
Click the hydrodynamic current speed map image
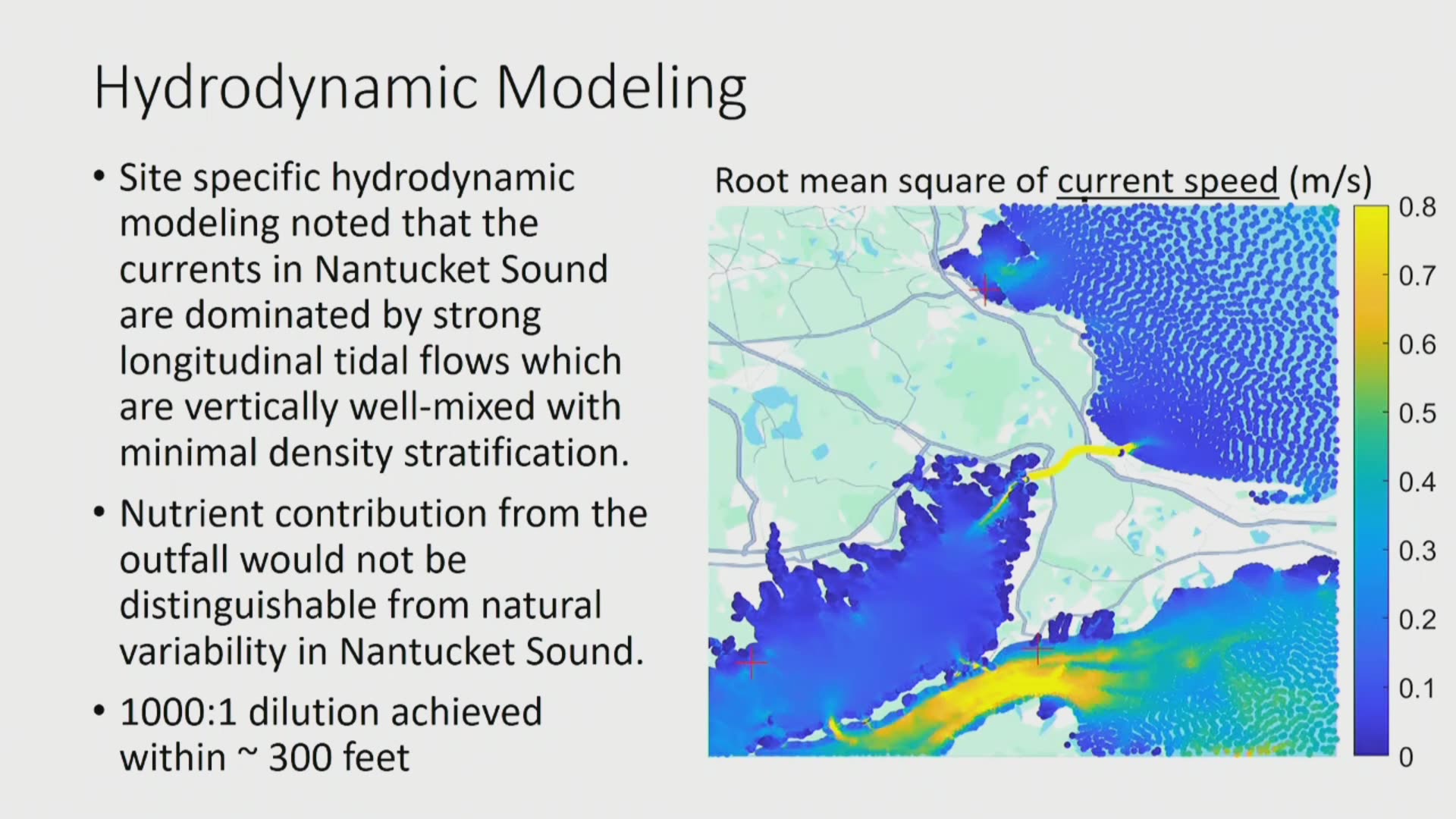click(x=1024, y=481)
